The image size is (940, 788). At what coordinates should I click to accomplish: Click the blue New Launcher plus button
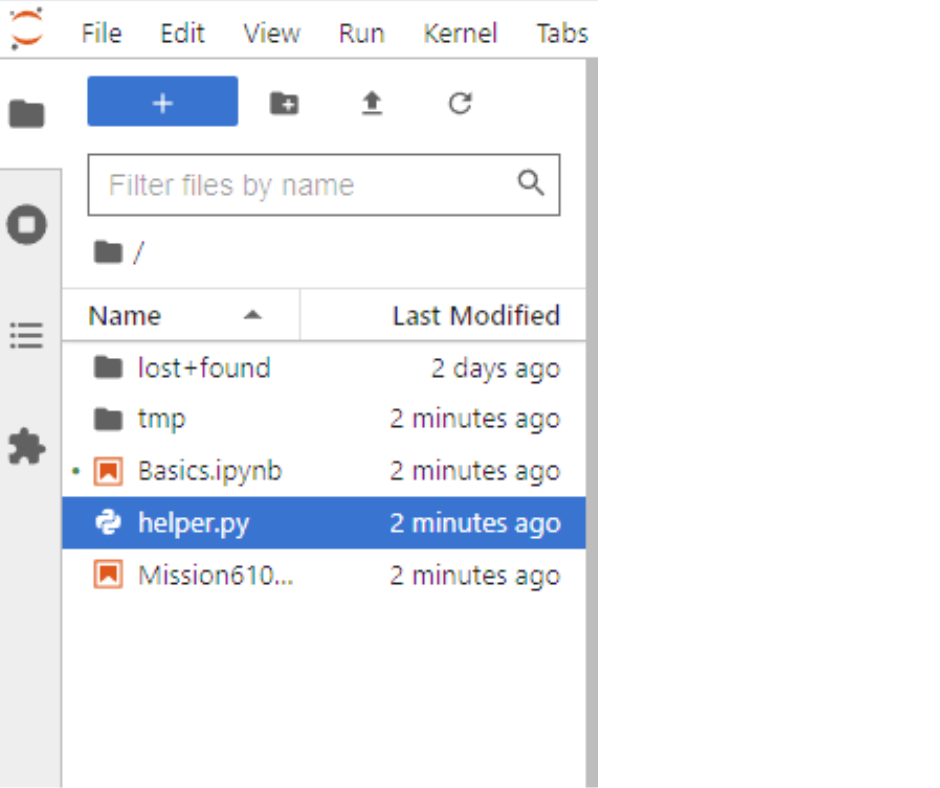(x=162, y=102)
